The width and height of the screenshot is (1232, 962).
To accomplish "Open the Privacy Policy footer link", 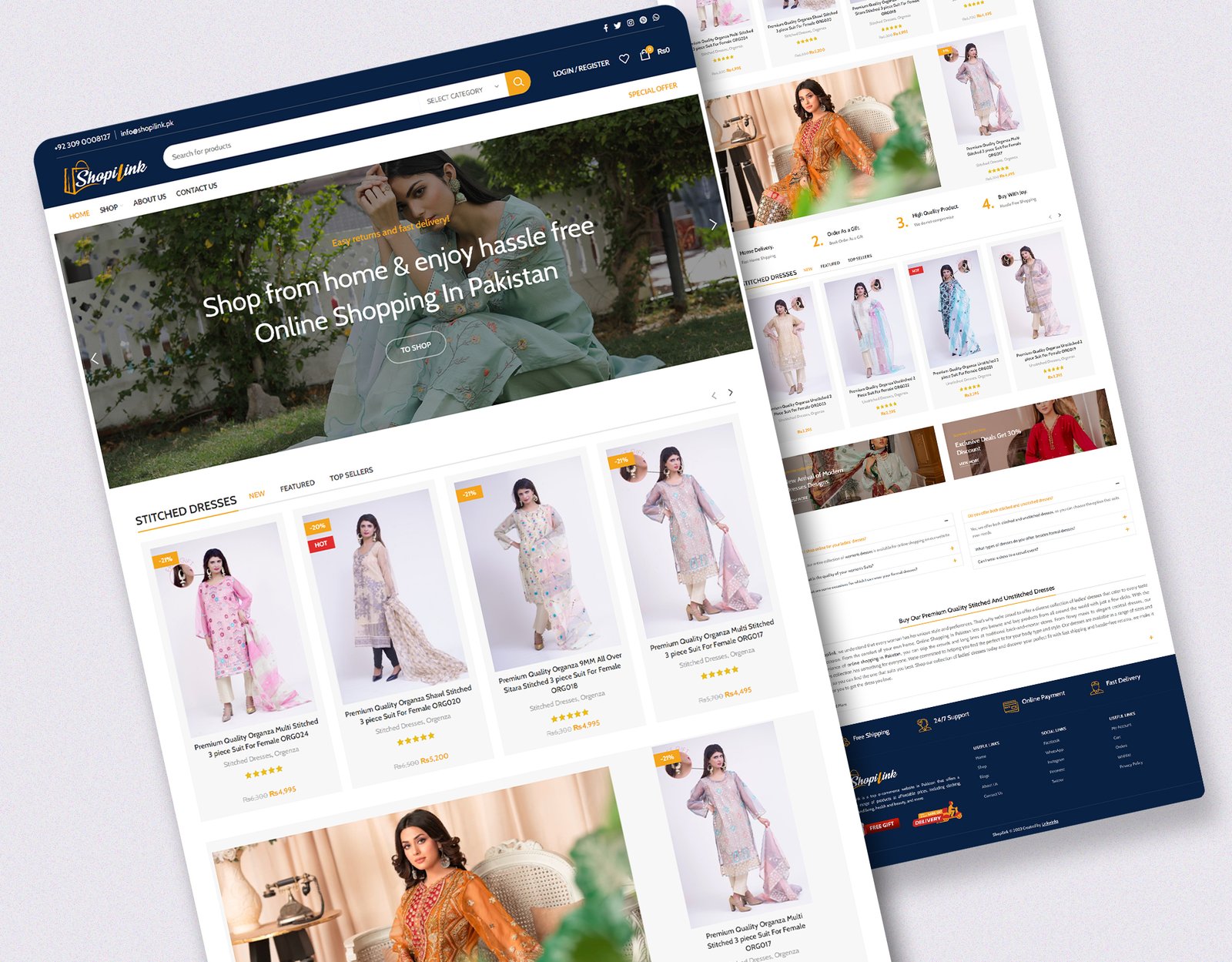I will click(1131, 764).
